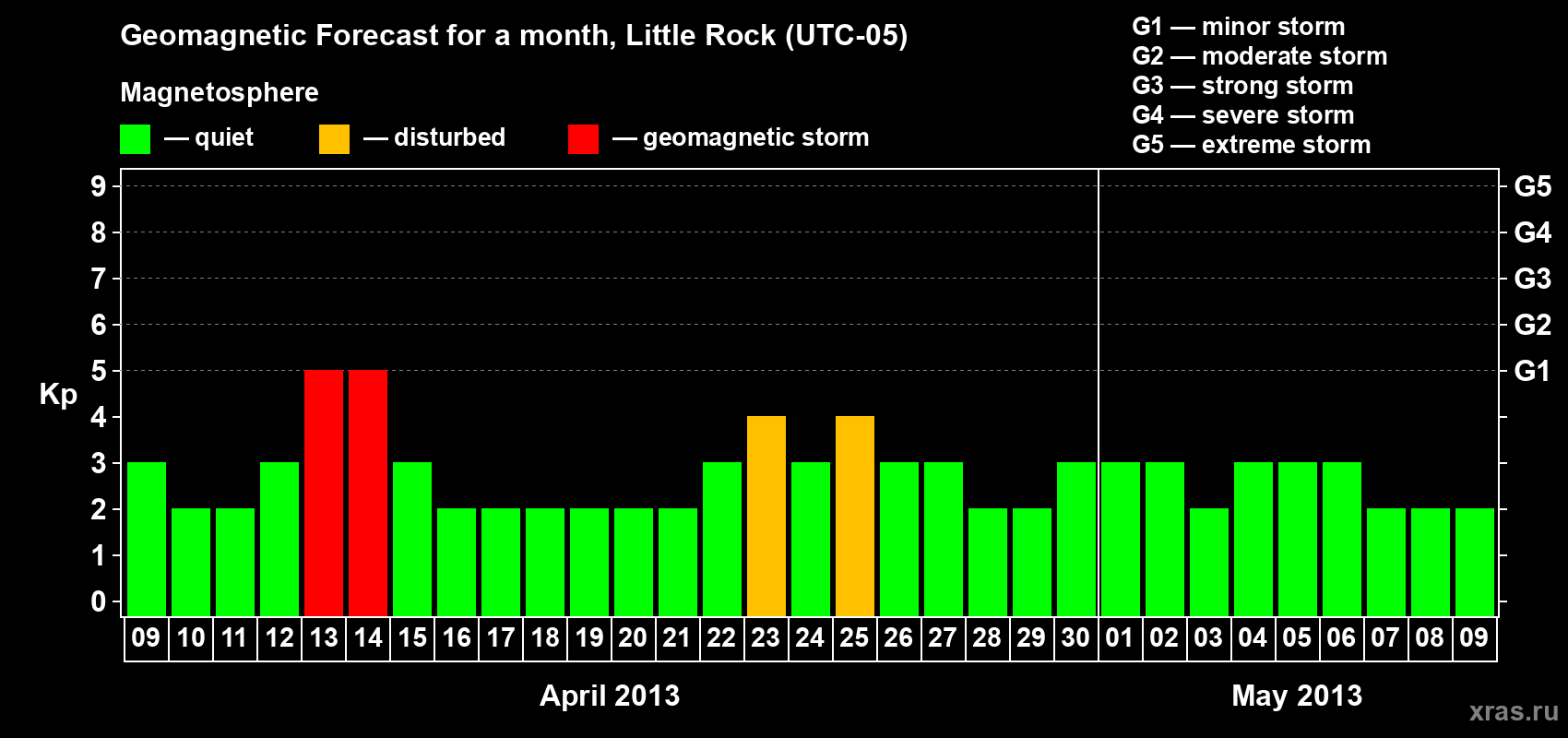1568x738 pixels.
Task: Select the green bar for April 12
Action: pyautogui.click(x=279, y=540)
